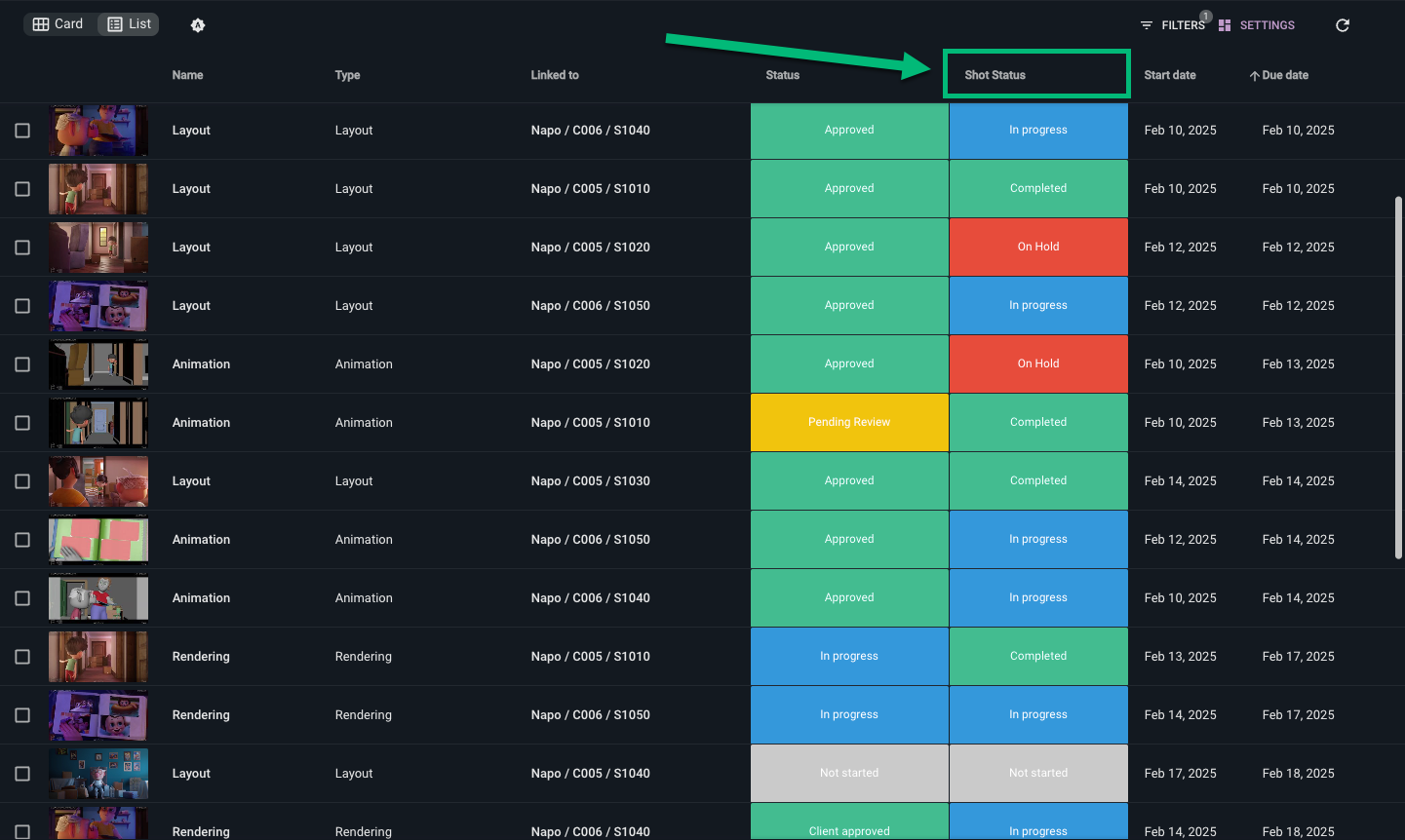Check the Animation row for C006 / S1050
Image resolution: width=1405 pixels, height=840 pixels.
(x=22, y=540)
